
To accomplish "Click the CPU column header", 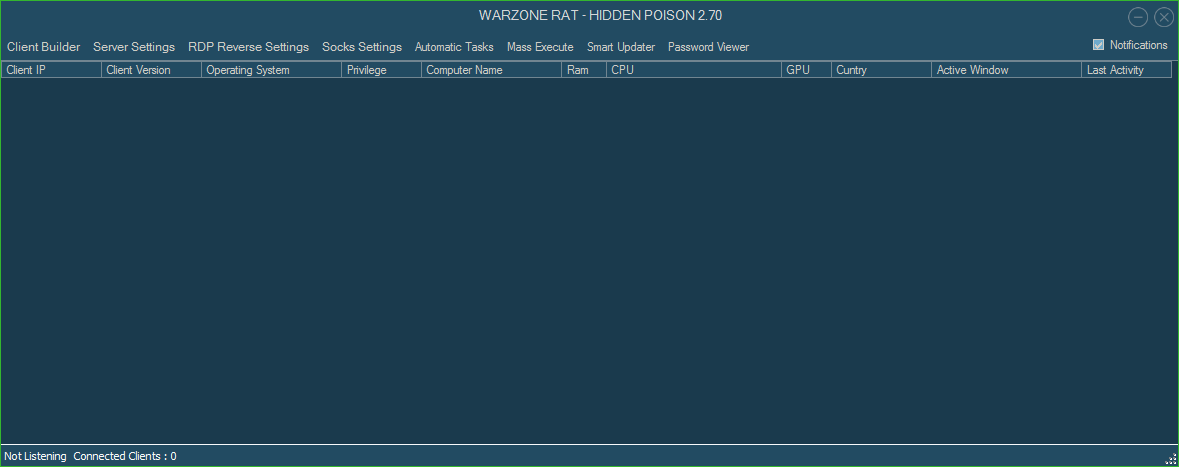I will click(x=693, y=70).
